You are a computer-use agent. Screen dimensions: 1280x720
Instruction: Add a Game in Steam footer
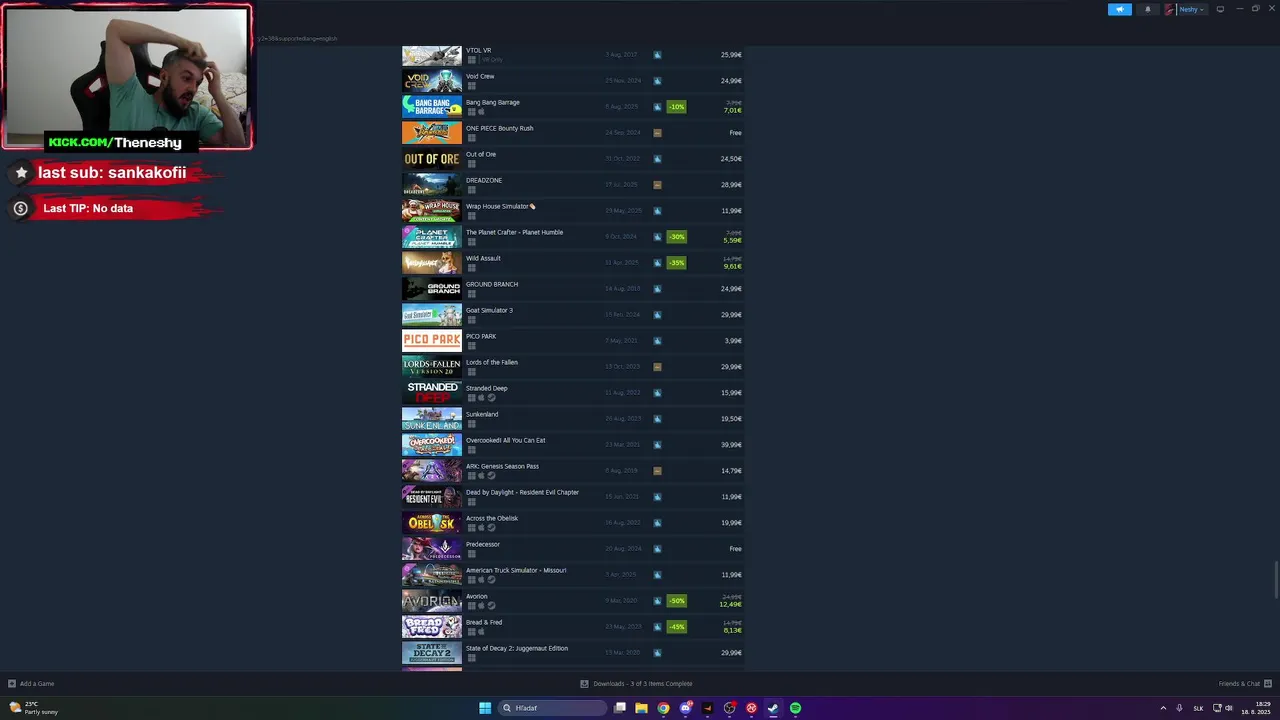coord(31,684)
